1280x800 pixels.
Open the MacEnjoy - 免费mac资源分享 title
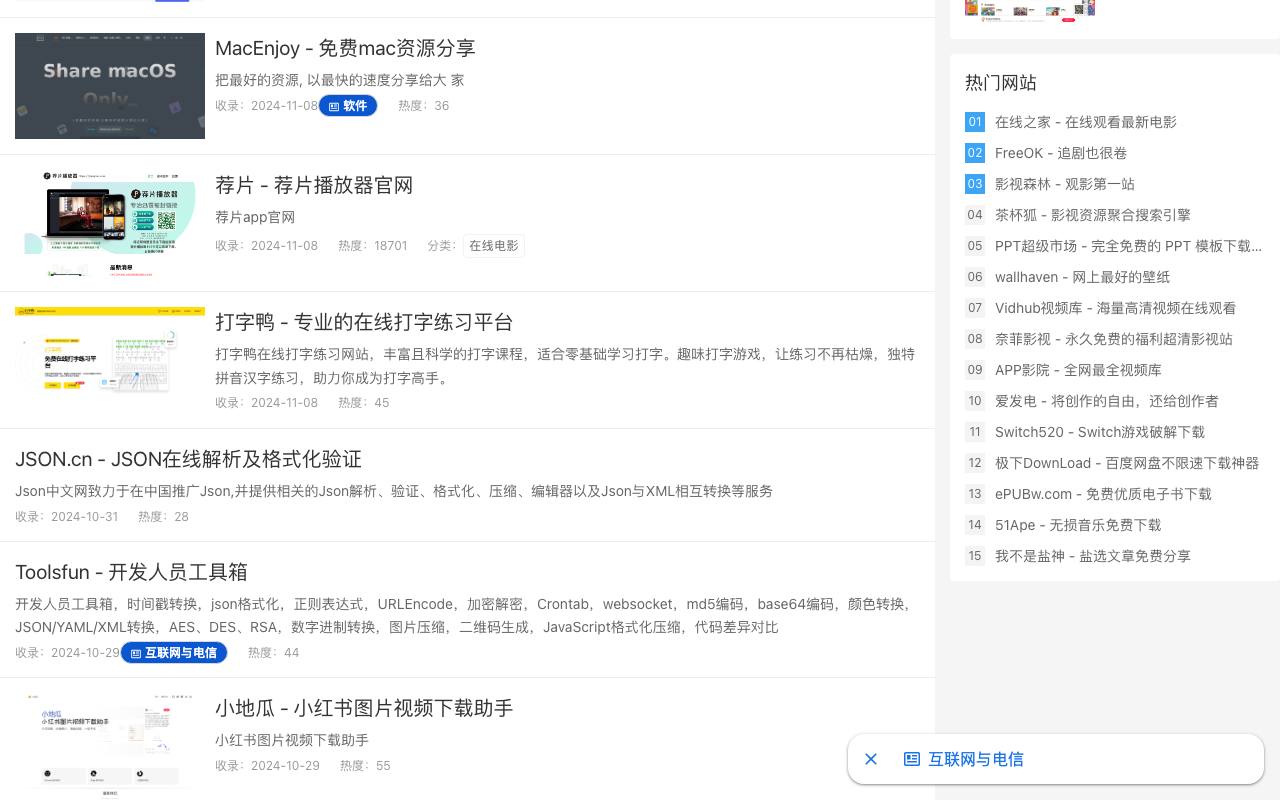click(x=345, y=48)
